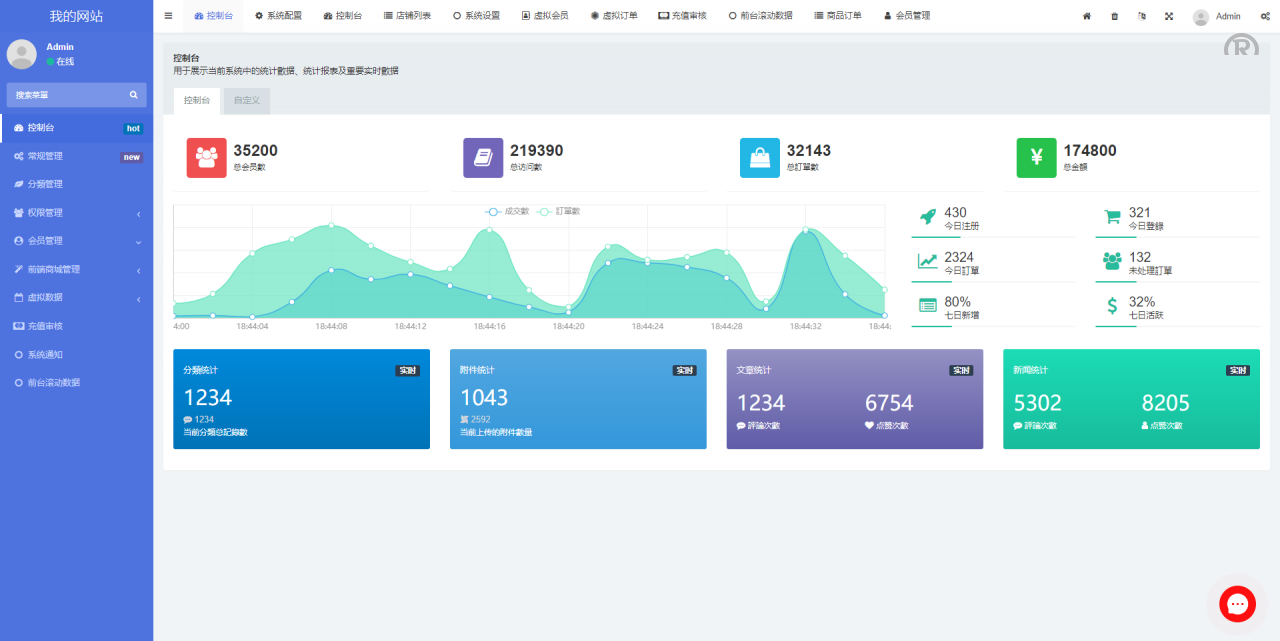Collapse the 会员管理 sidebar menu
This screenshot has height=641, width=1280.
[76, 241]
